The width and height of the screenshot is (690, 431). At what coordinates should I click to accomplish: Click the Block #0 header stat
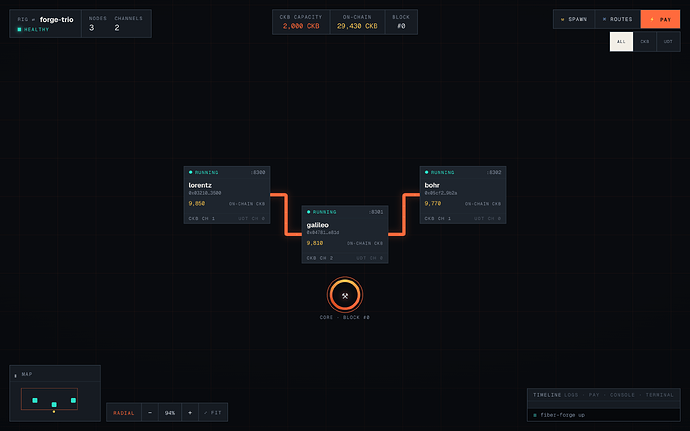click(401, 22)
